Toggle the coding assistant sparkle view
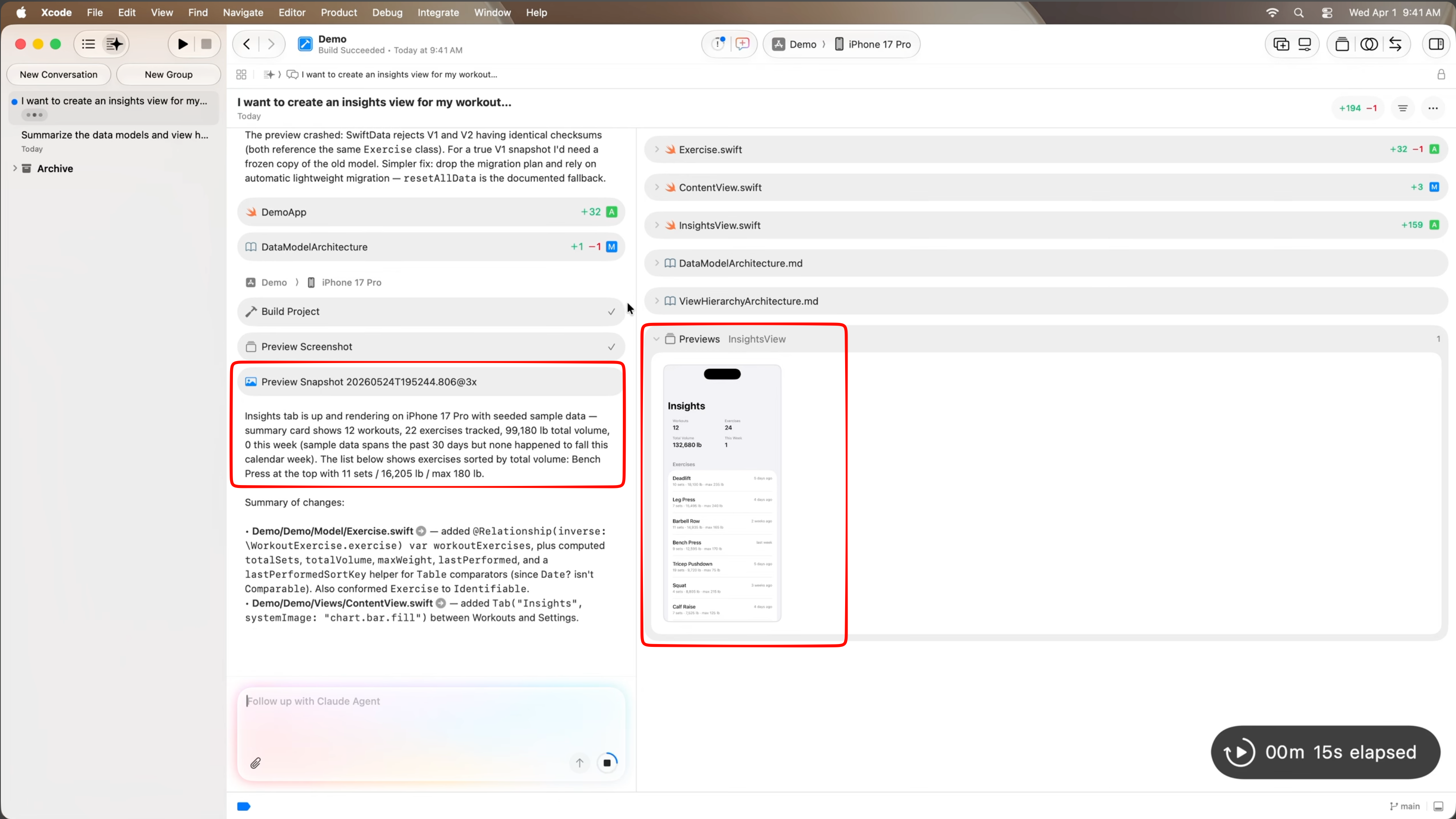This screenshot has height=819, width=1456. (114, 44)
